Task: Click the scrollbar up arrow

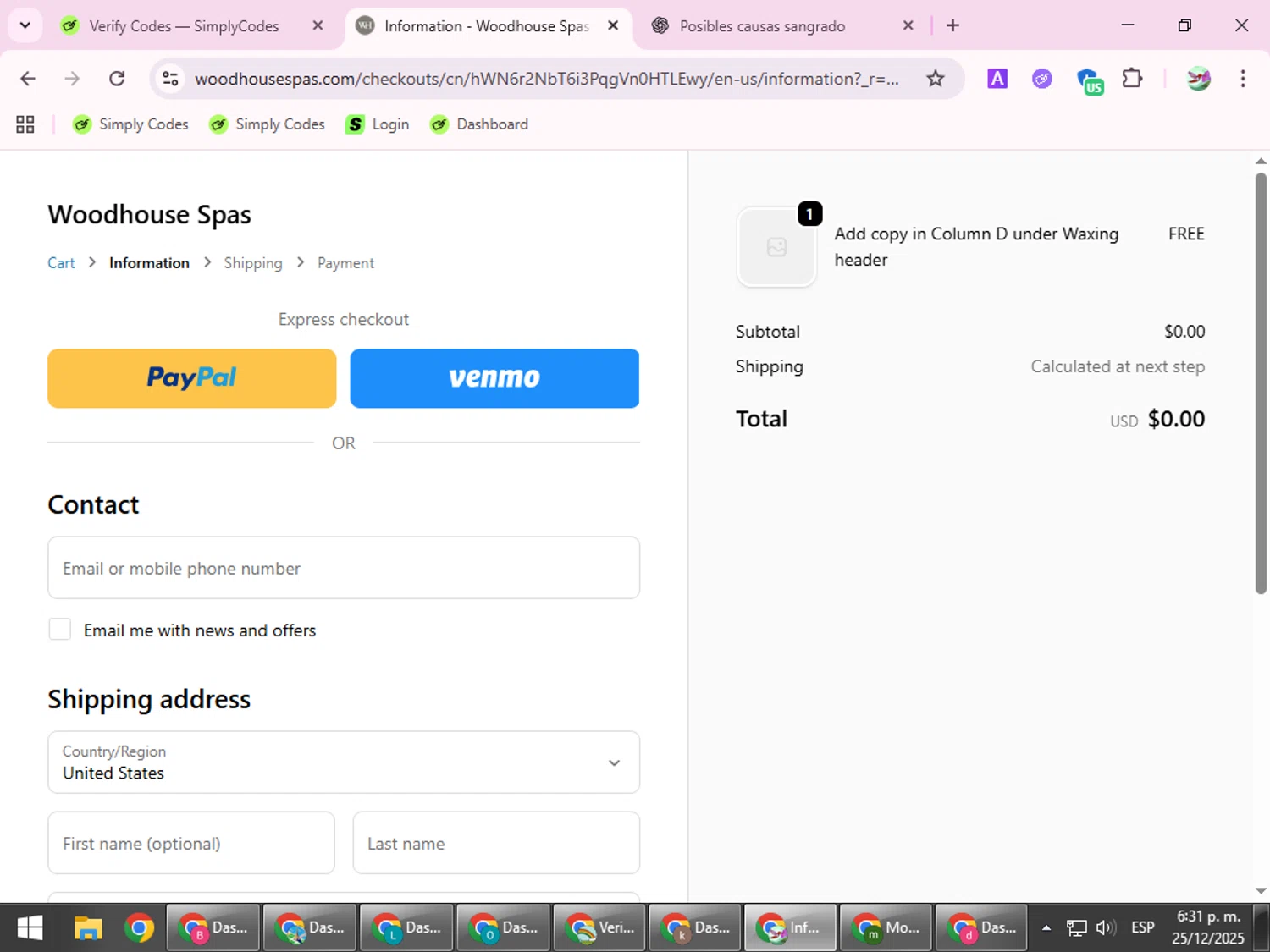Action: pyautogui.click(x=1261, y=160)
